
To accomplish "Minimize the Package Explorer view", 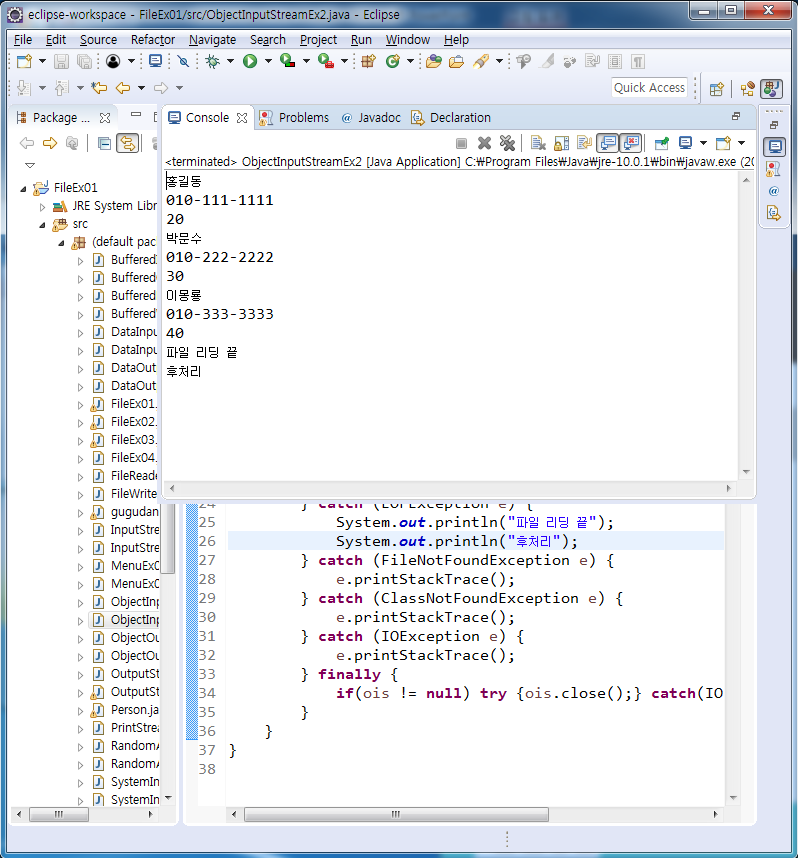I will click(x=136, y=114).
